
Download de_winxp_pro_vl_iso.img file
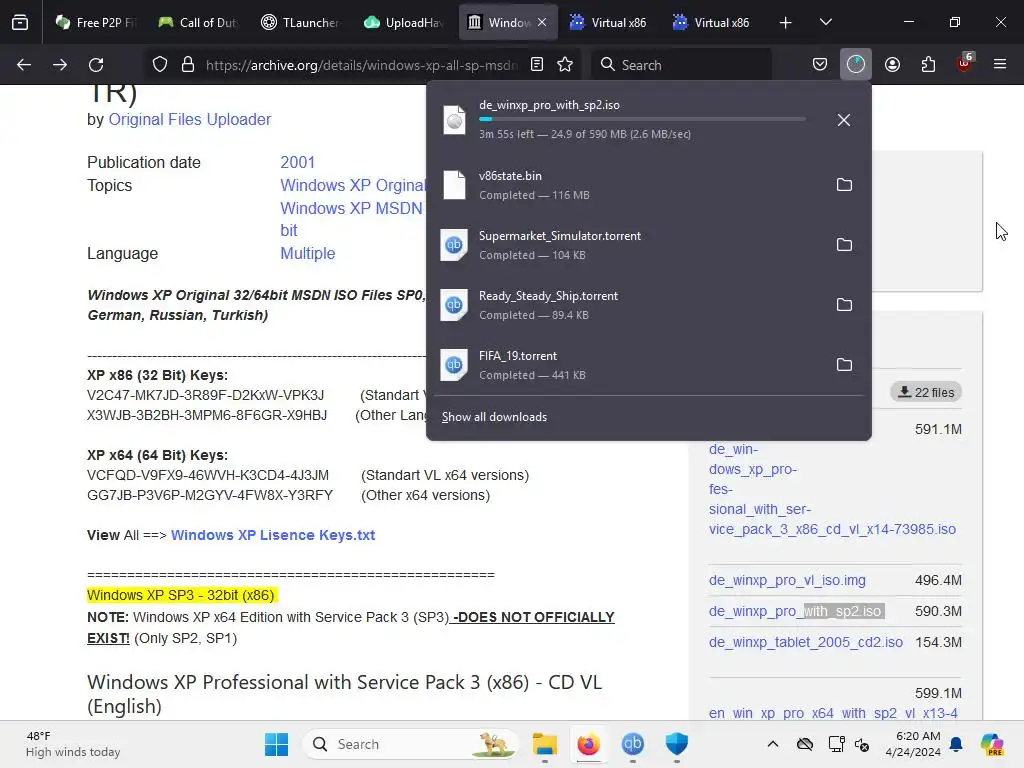tap(787, 581)
